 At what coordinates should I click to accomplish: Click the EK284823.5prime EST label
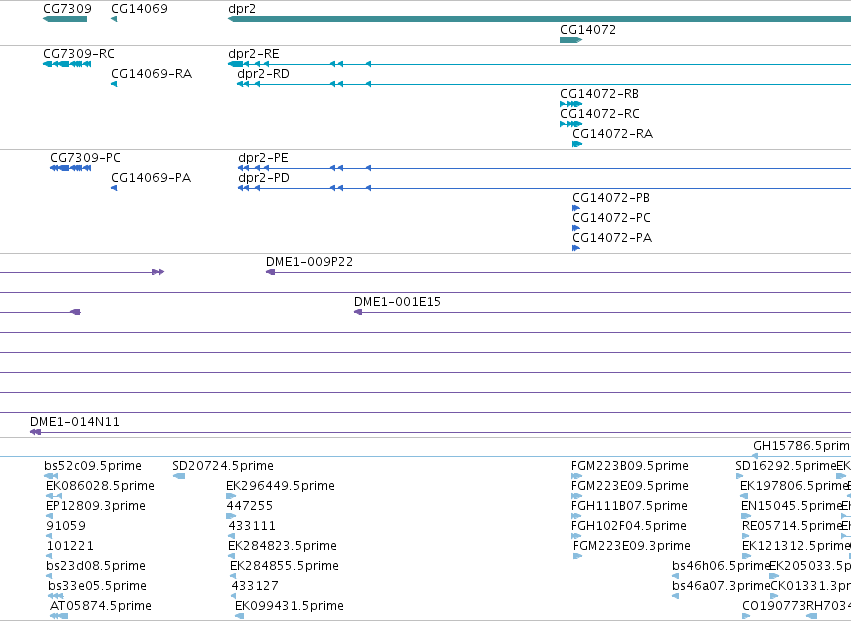pyautogui.click(x=282, y=546)
